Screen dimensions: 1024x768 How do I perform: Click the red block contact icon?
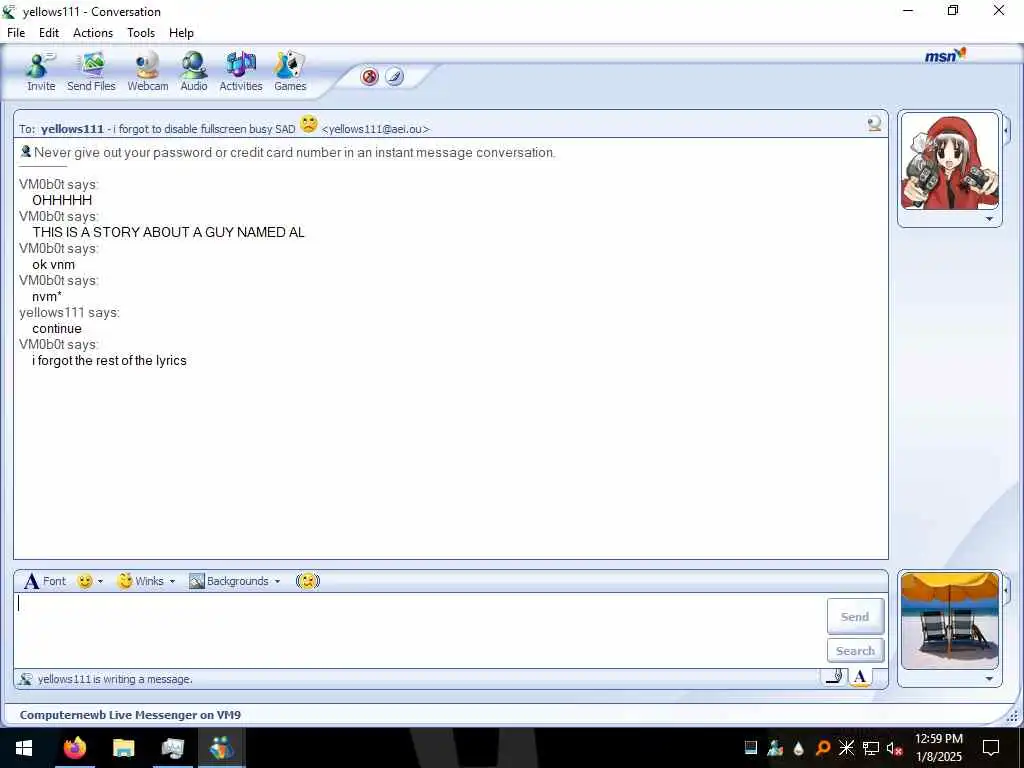370,76
